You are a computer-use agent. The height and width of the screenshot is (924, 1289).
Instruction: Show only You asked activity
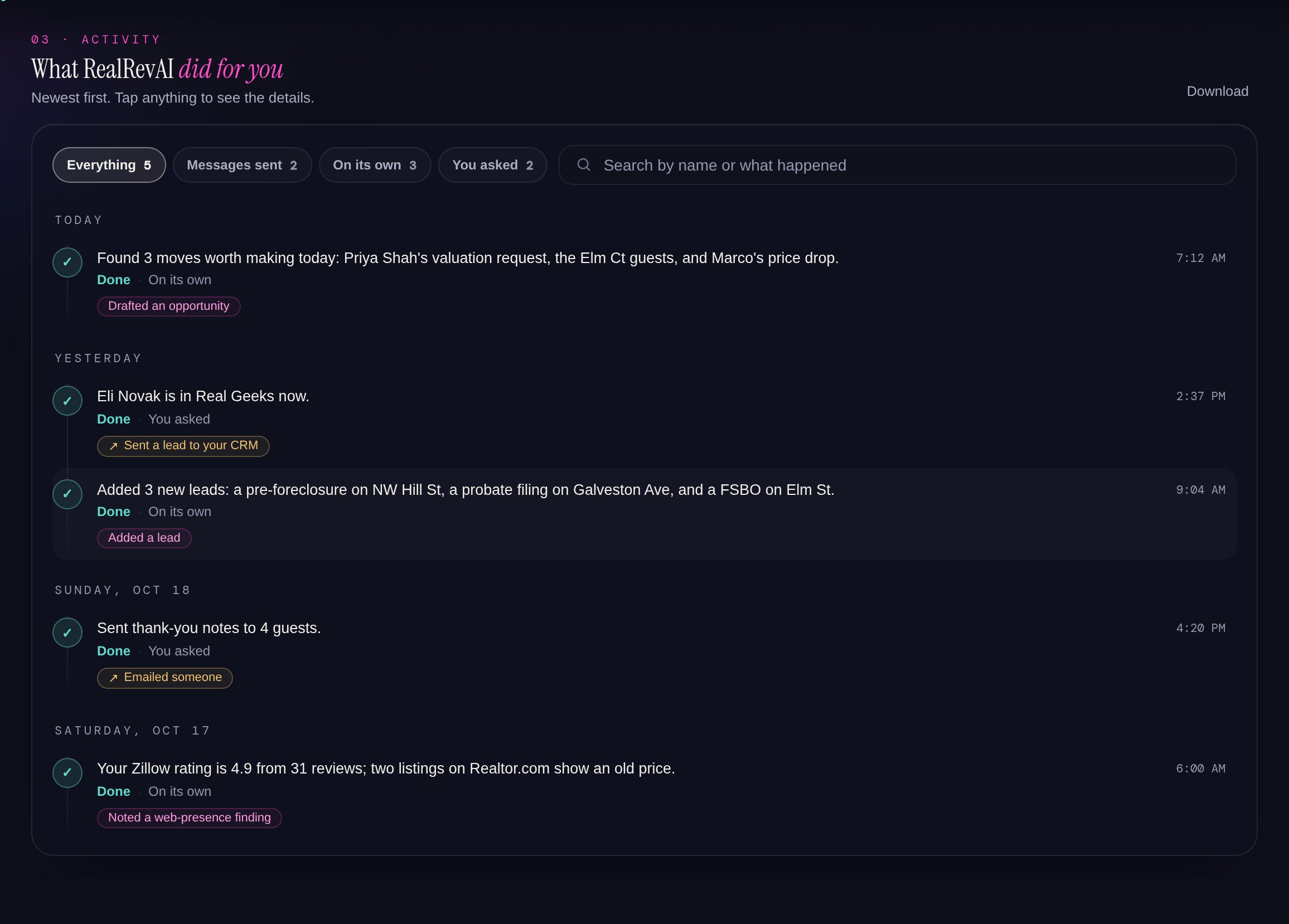point(493,165)
